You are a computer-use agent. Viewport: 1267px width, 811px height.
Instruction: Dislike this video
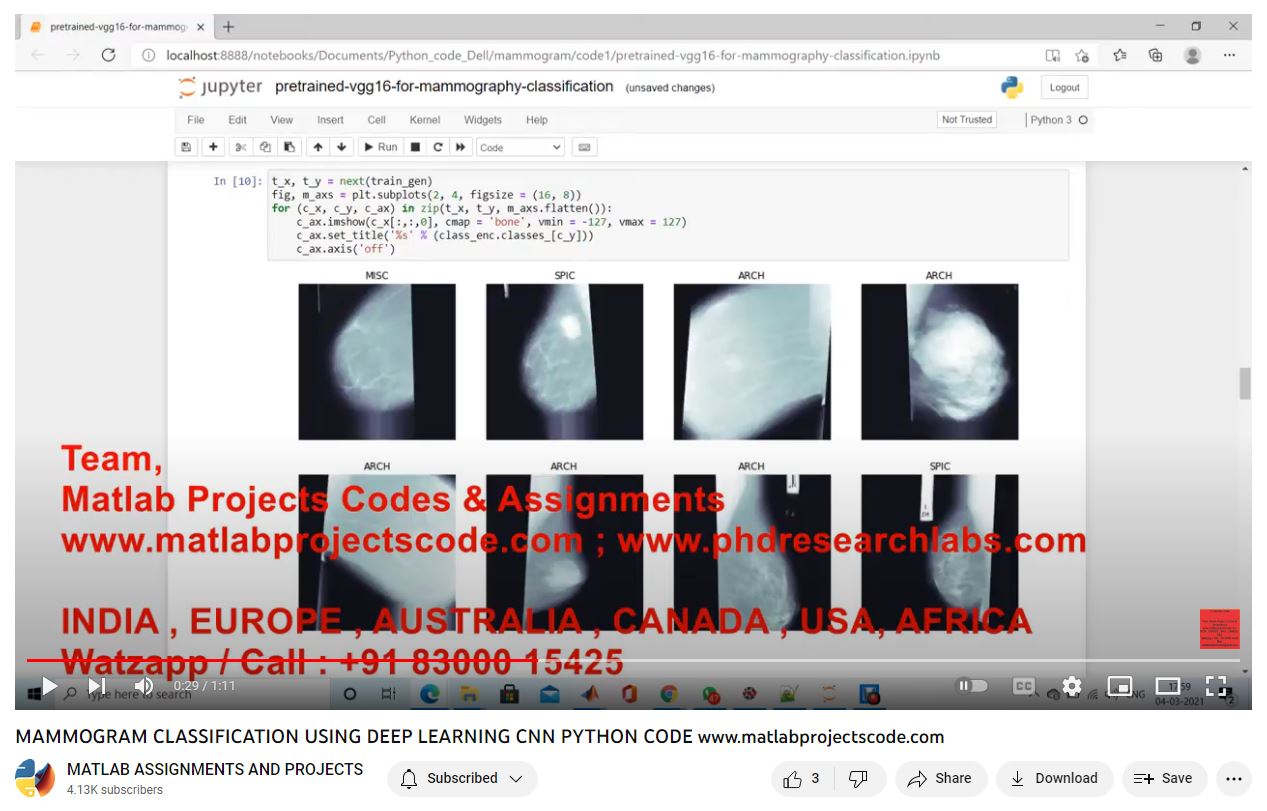[x=857, y=778]
